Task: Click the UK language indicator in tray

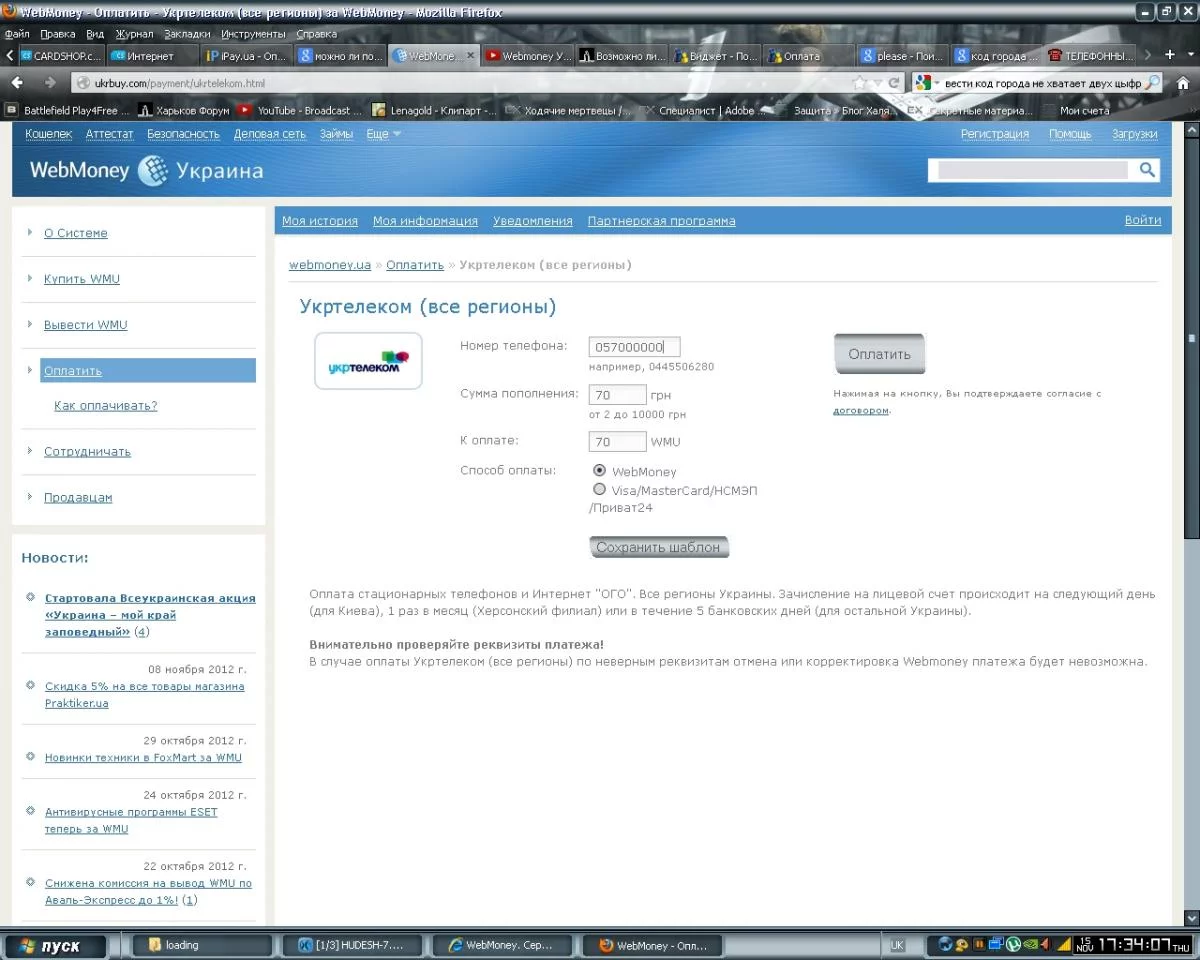Action: tap(897, 945)
